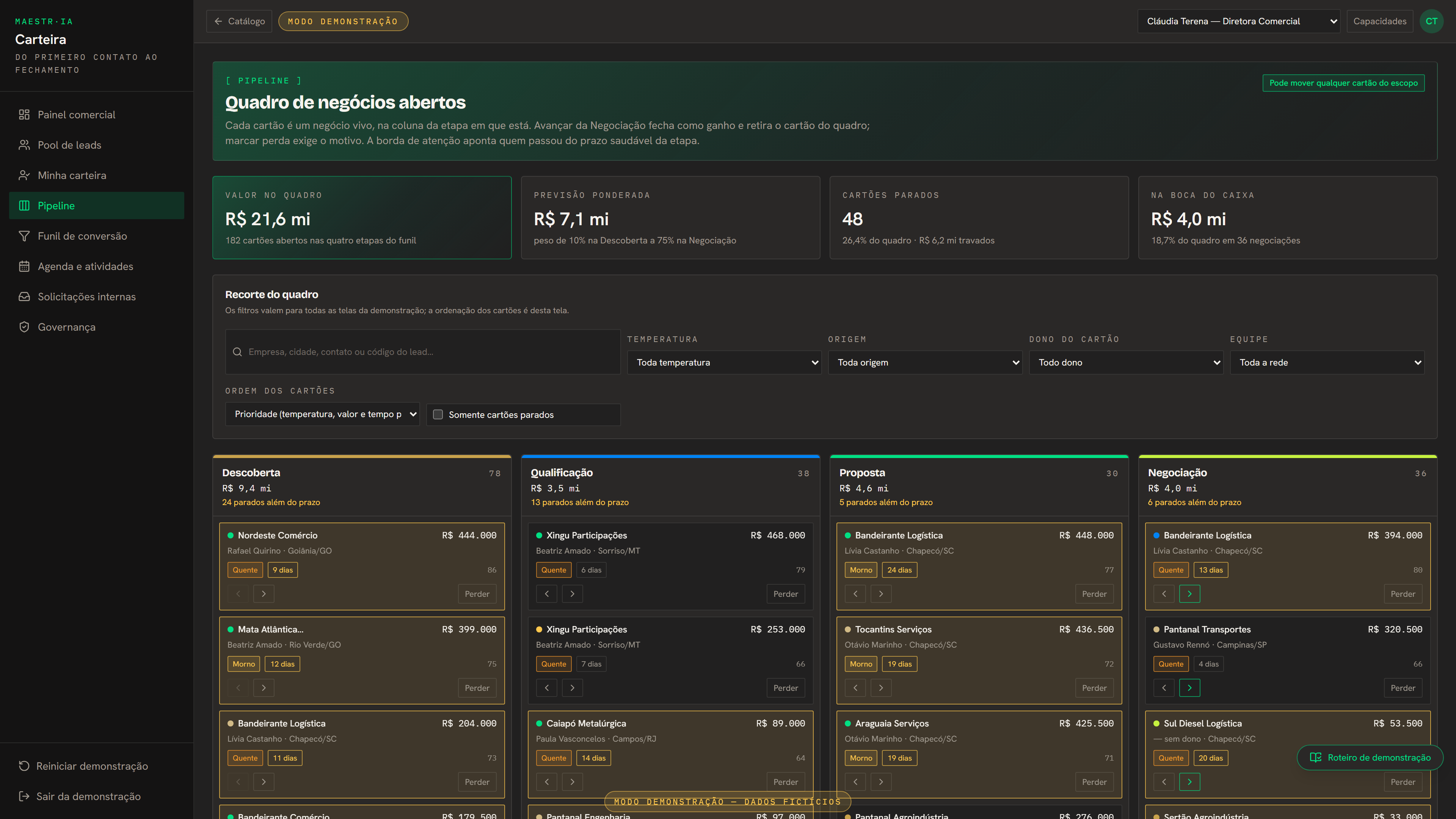The height and width of the screenshot is (819, 1456).
Task: Click the Solicitações internas inbox icon
Action: tap(24, 297)
